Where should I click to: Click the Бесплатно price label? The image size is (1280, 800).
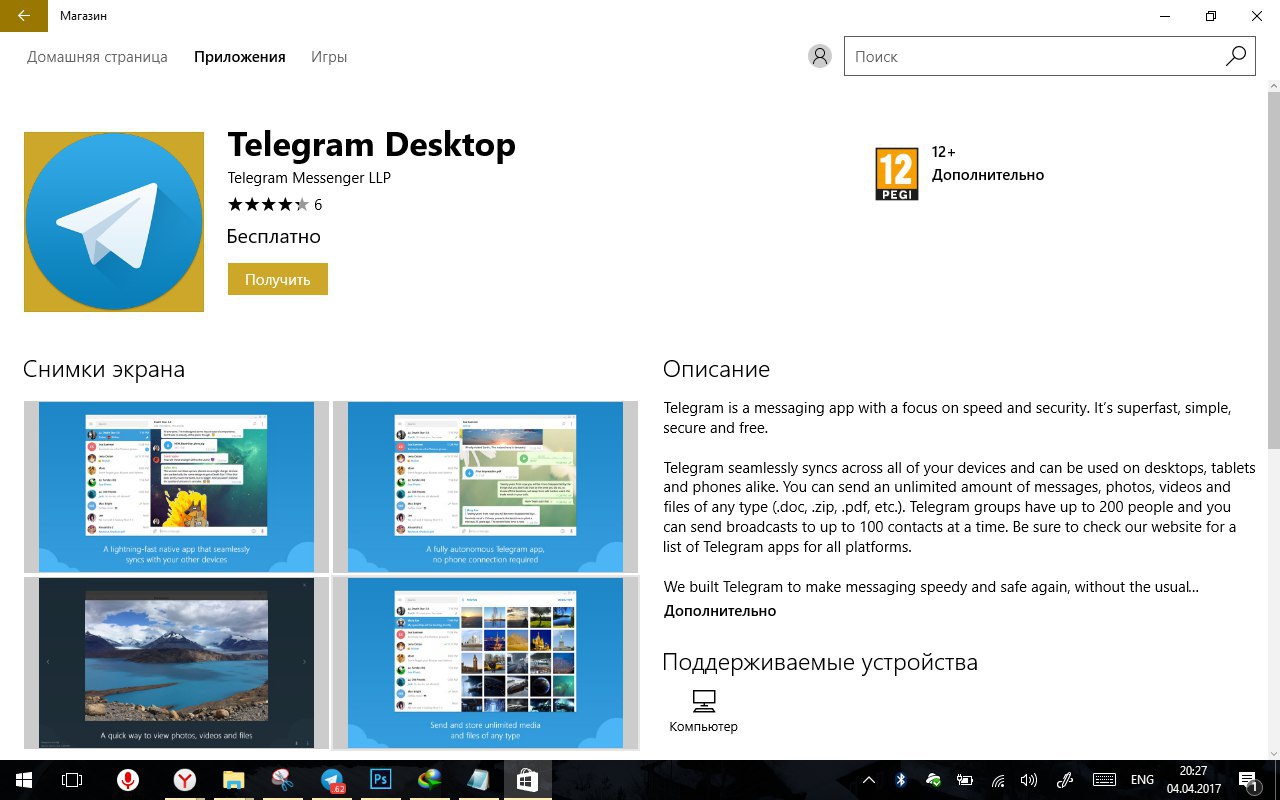click(x=274, y=237)
